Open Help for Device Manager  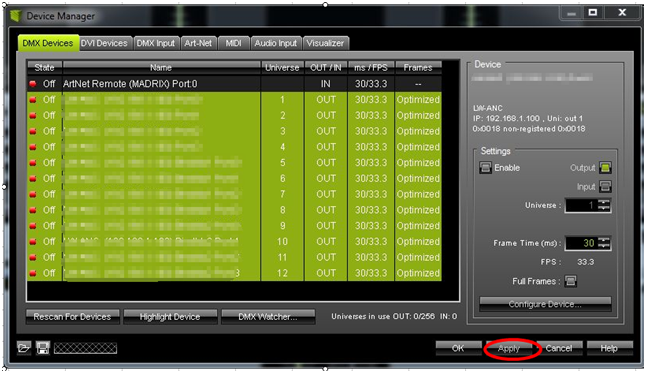609,348
